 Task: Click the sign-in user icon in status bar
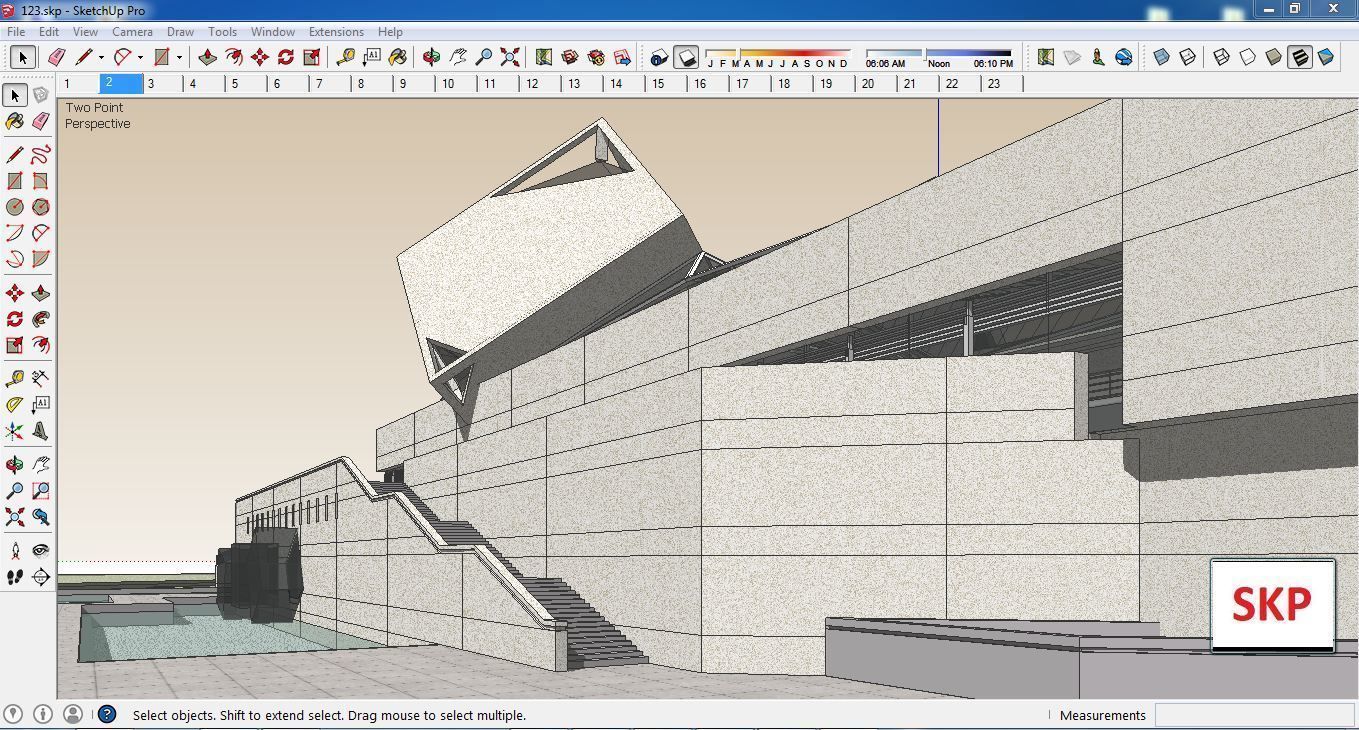[73, 714]
